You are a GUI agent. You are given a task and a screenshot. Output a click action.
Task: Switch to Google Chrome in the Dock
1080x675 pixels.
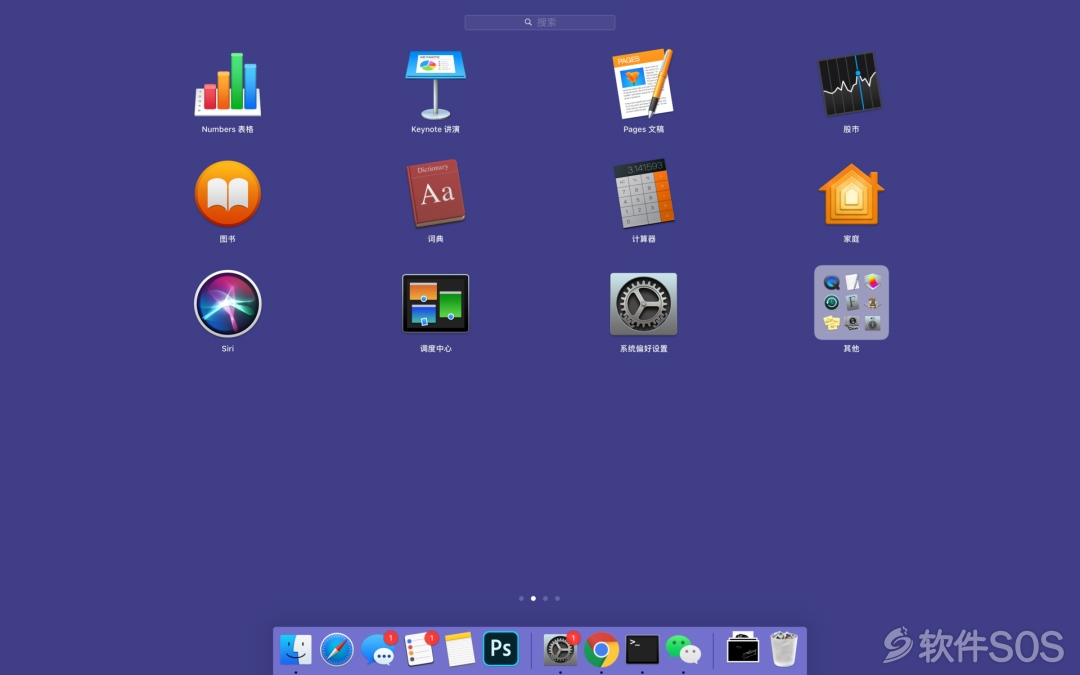(x=601, y=650)
